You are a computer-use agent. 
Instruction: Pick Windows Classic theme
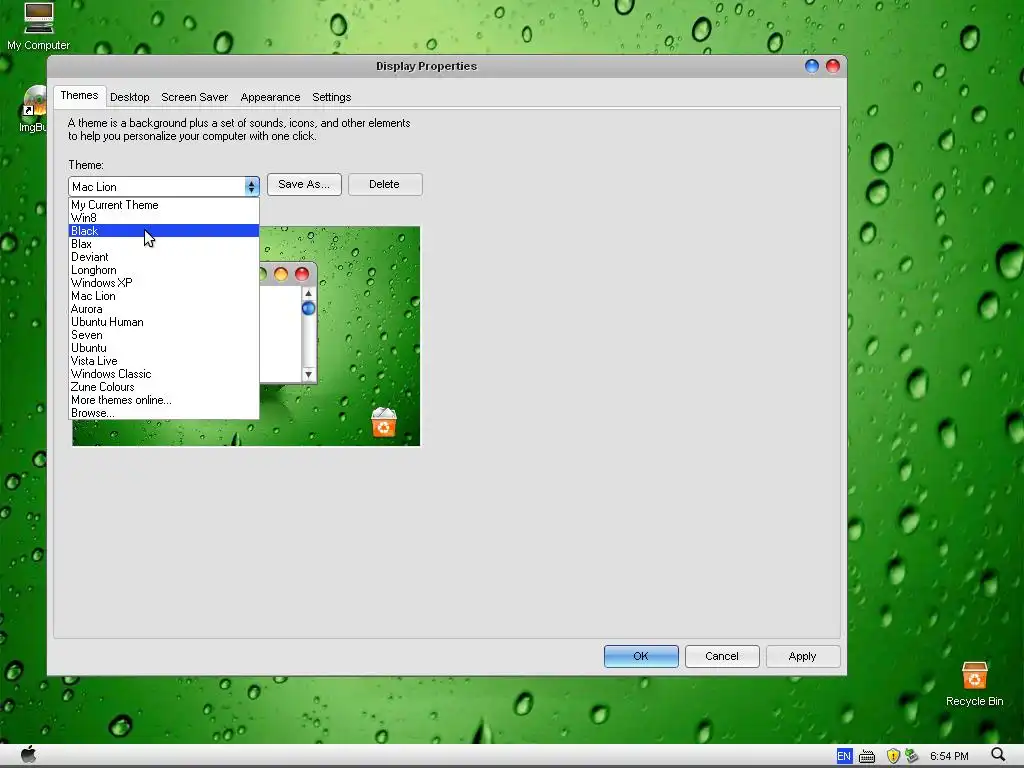[x=164, y=374]
